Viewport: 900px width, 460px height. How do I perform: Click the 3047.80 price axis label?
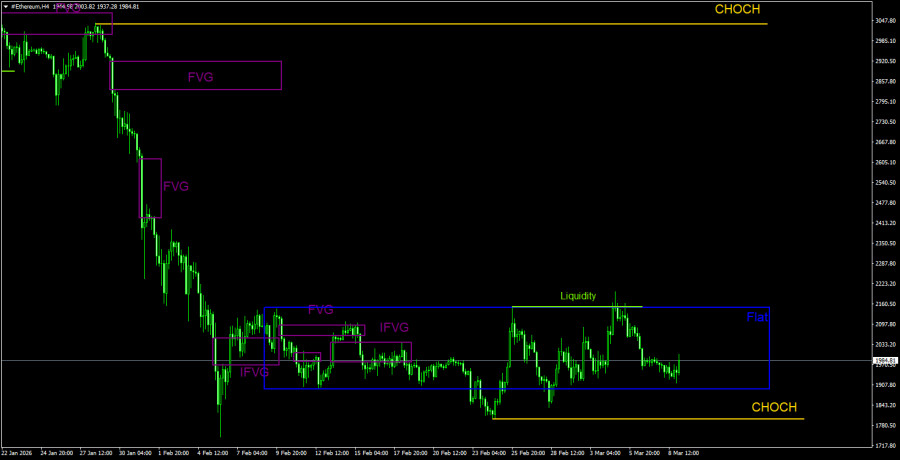pos(884,20)
